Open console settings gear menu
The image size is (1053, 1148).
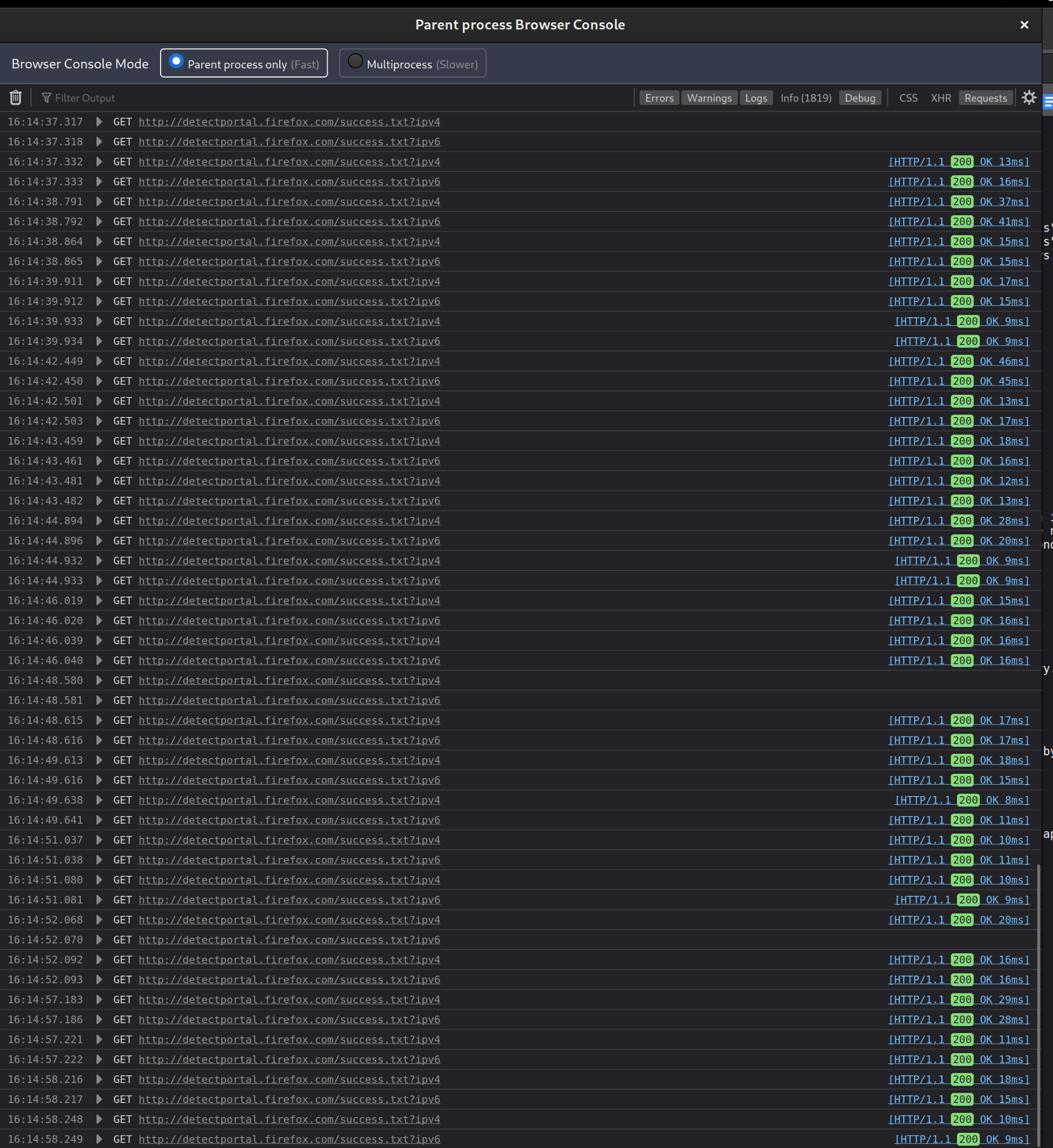[x=1029, y=98]
